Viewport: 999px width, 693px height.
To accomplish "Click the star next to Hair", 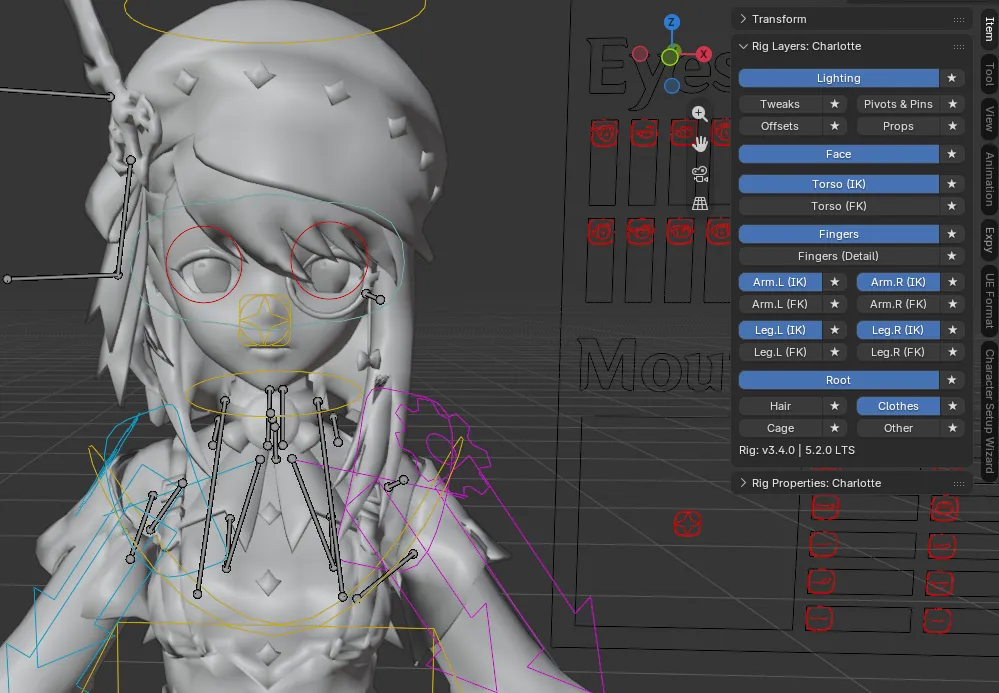I will click(835, 406).
